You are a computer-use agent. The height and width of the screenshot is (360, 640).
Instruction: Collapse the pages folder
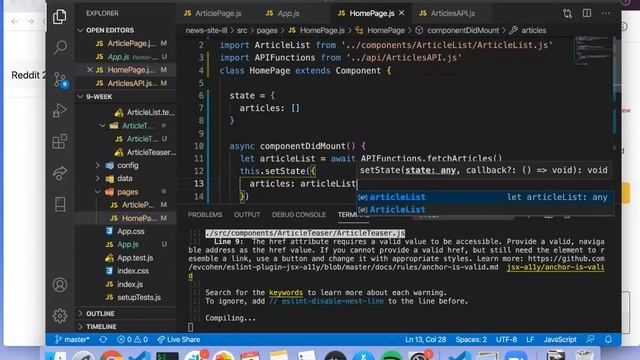(x=127, y=192)
